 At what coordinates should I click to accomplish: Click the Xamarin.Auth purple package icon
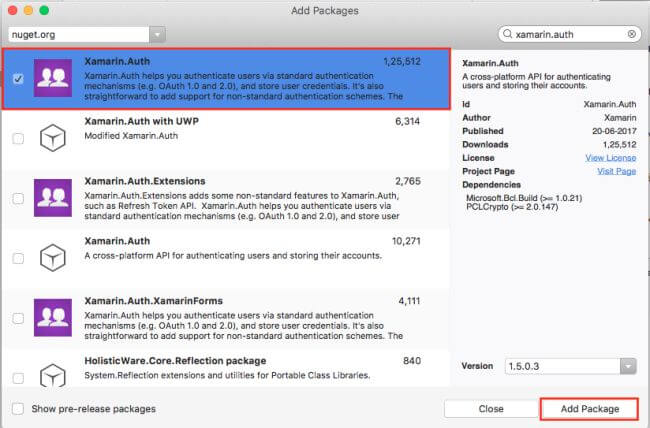tap(52, 78)
